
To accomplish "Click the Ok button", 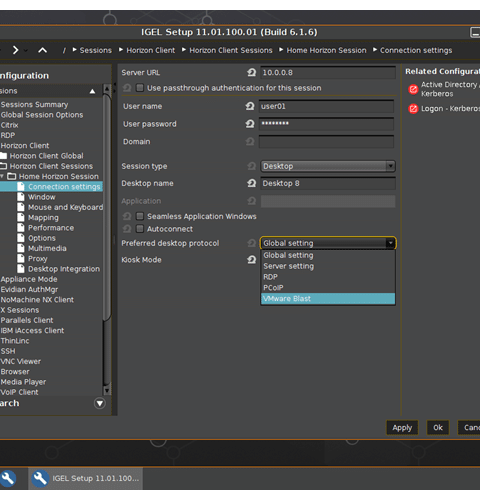I will (438, 427).
